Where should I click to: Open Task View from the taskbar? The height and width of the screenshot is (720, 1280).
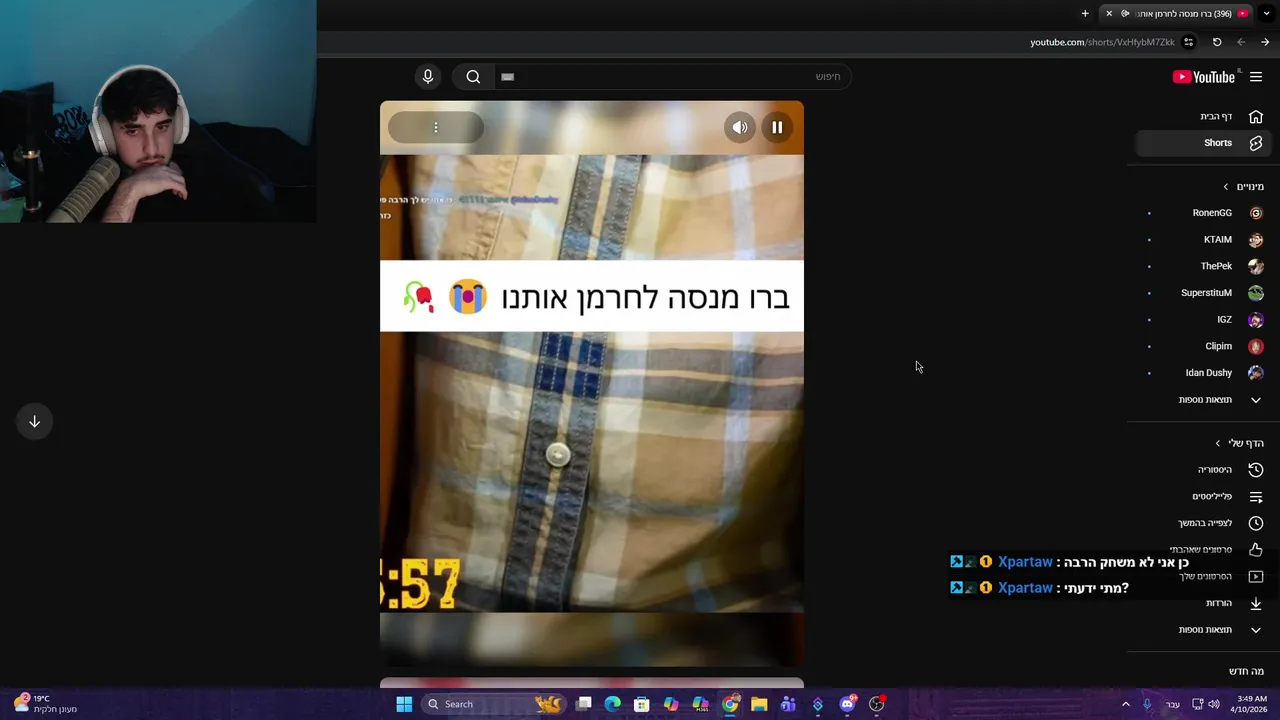[x=584, y=704]
